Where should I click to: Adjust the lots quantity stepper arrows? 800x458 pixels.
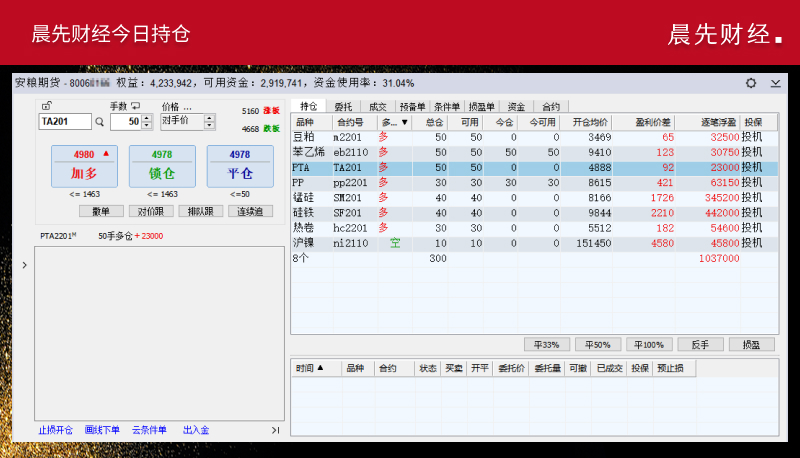[x=146, y=122]
